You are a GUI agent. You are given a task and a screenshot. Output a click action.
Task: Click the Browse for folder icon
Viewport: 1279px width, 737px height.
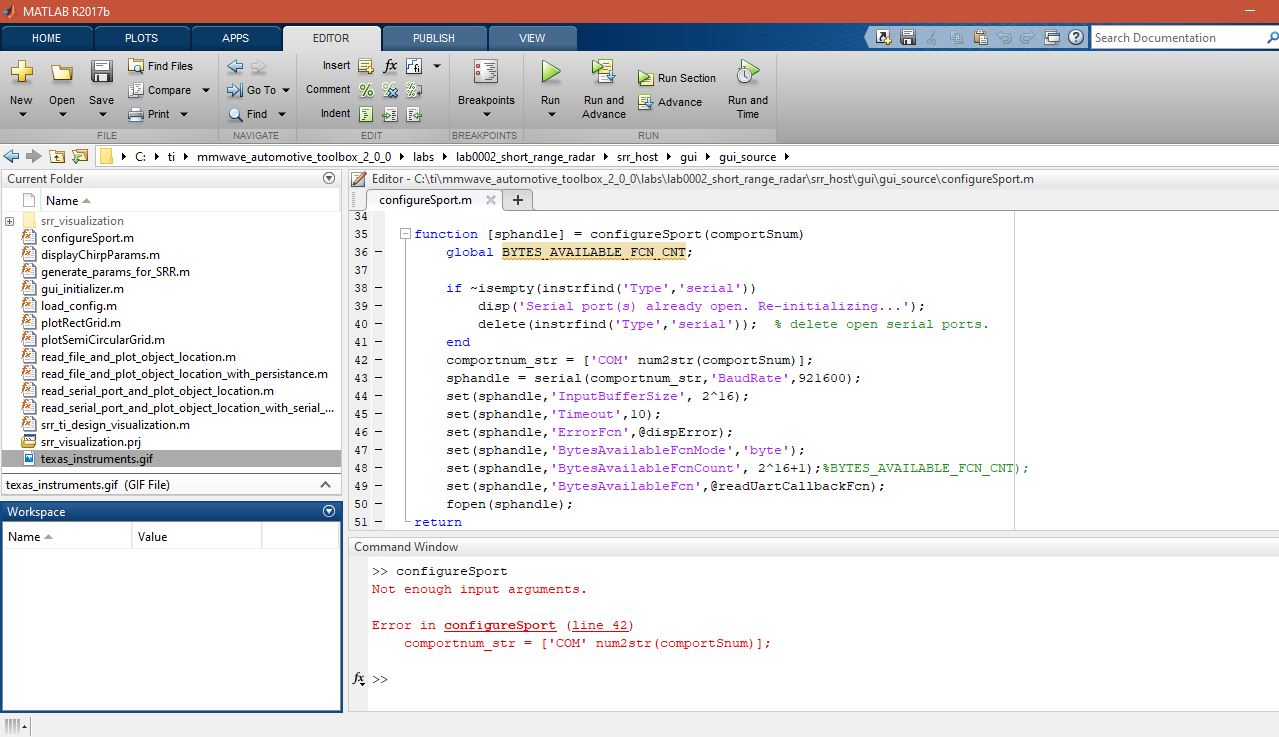coord(80,156)
